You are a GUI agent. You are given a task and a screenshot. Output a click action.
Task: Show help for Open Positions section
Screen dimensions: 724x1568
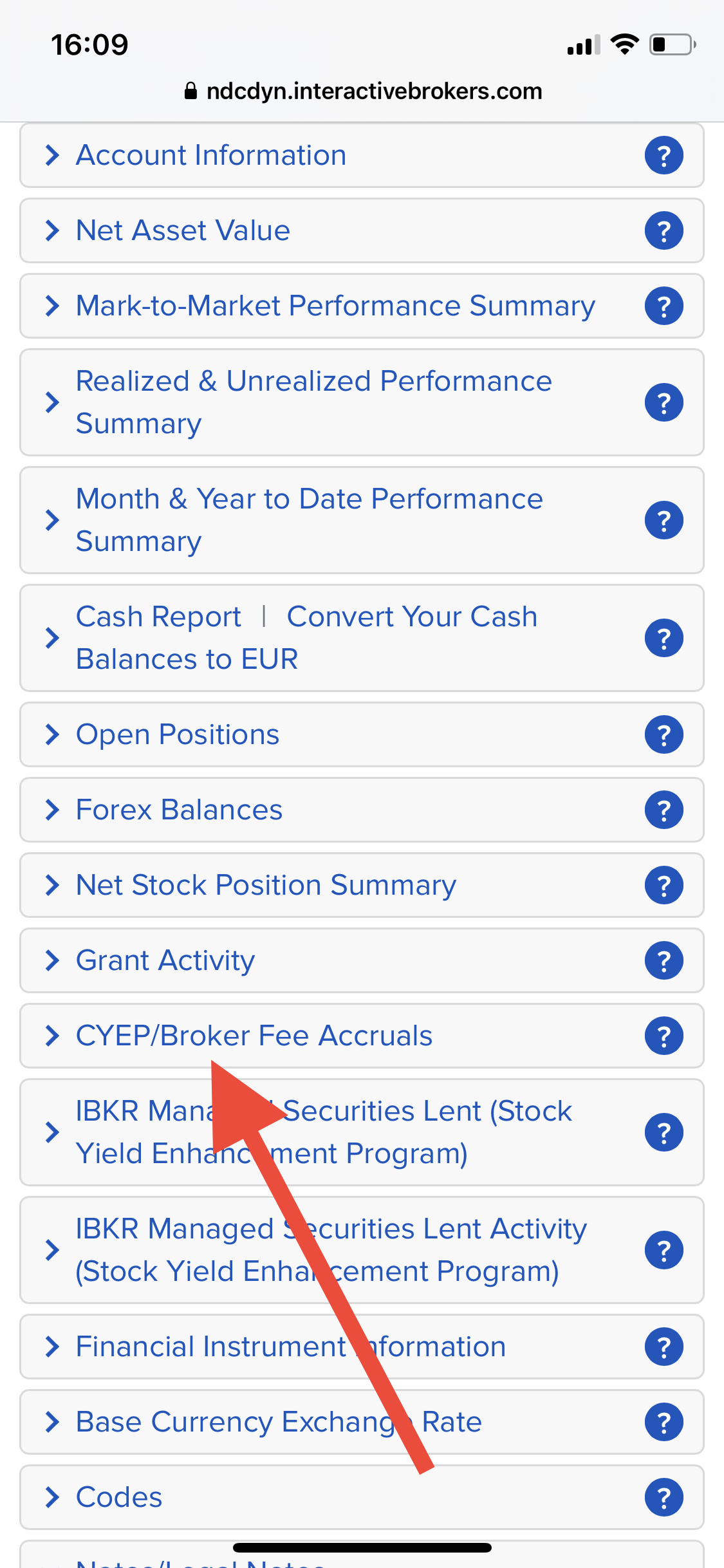click(x=664, y=734)
